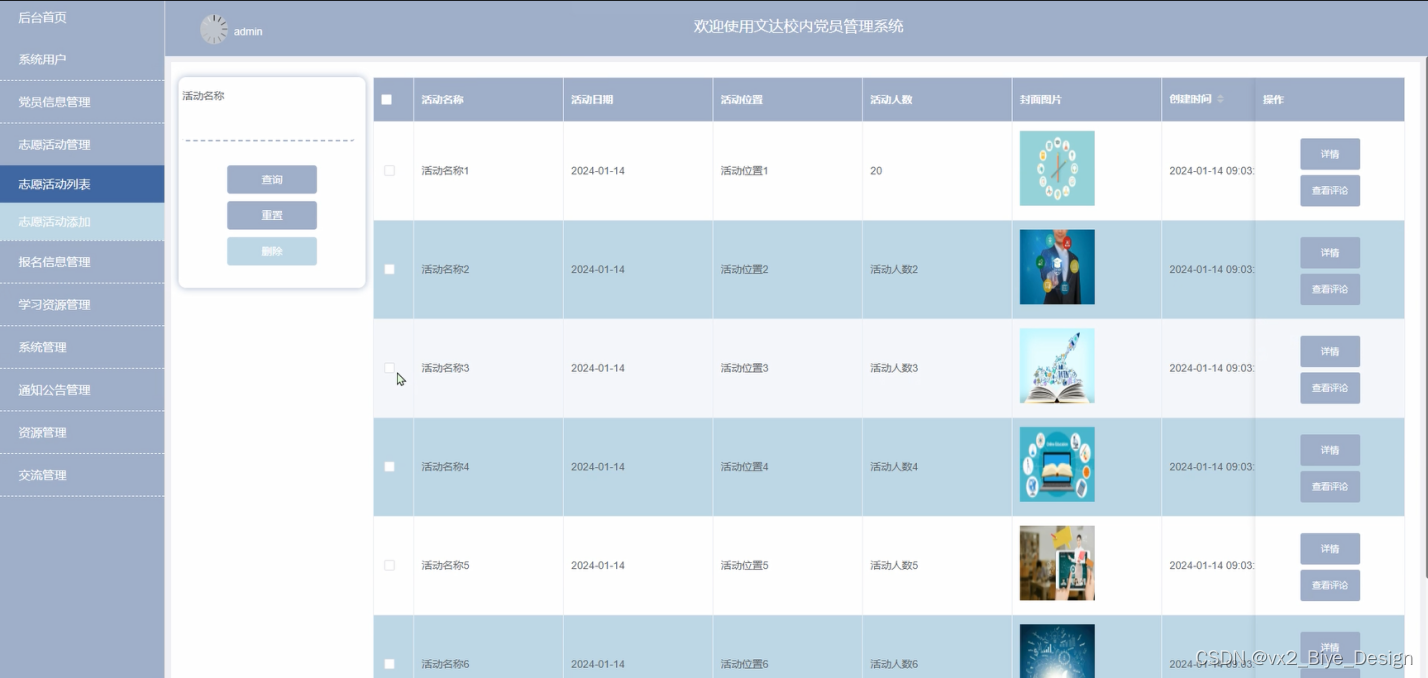Click 查看评论 for 活动名称3
The width and height of the screenshot is (1428, 678).
pos(1330,388)
